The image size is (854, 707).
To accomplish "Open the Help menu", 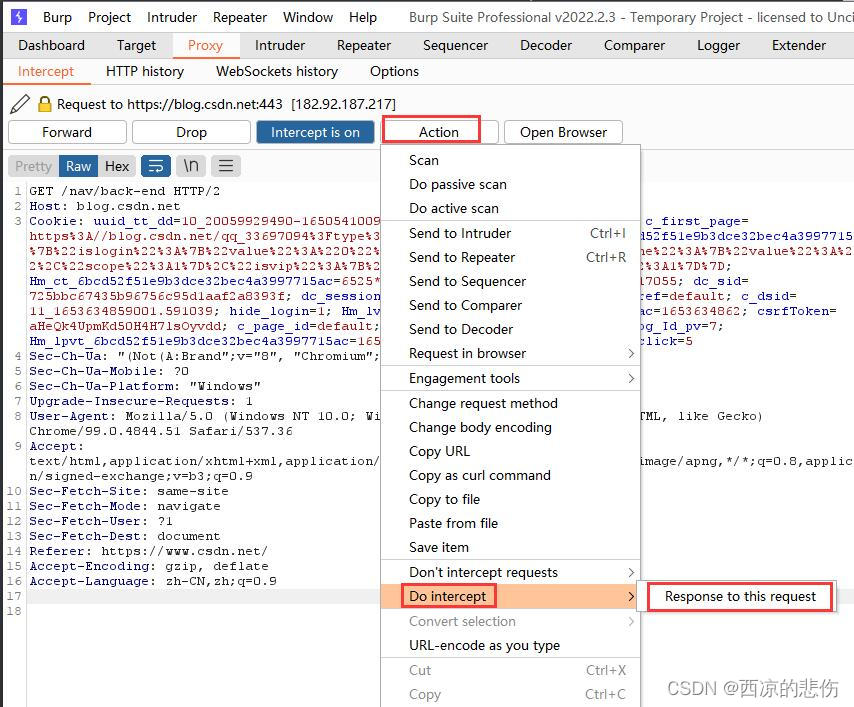I will point(363,17).
